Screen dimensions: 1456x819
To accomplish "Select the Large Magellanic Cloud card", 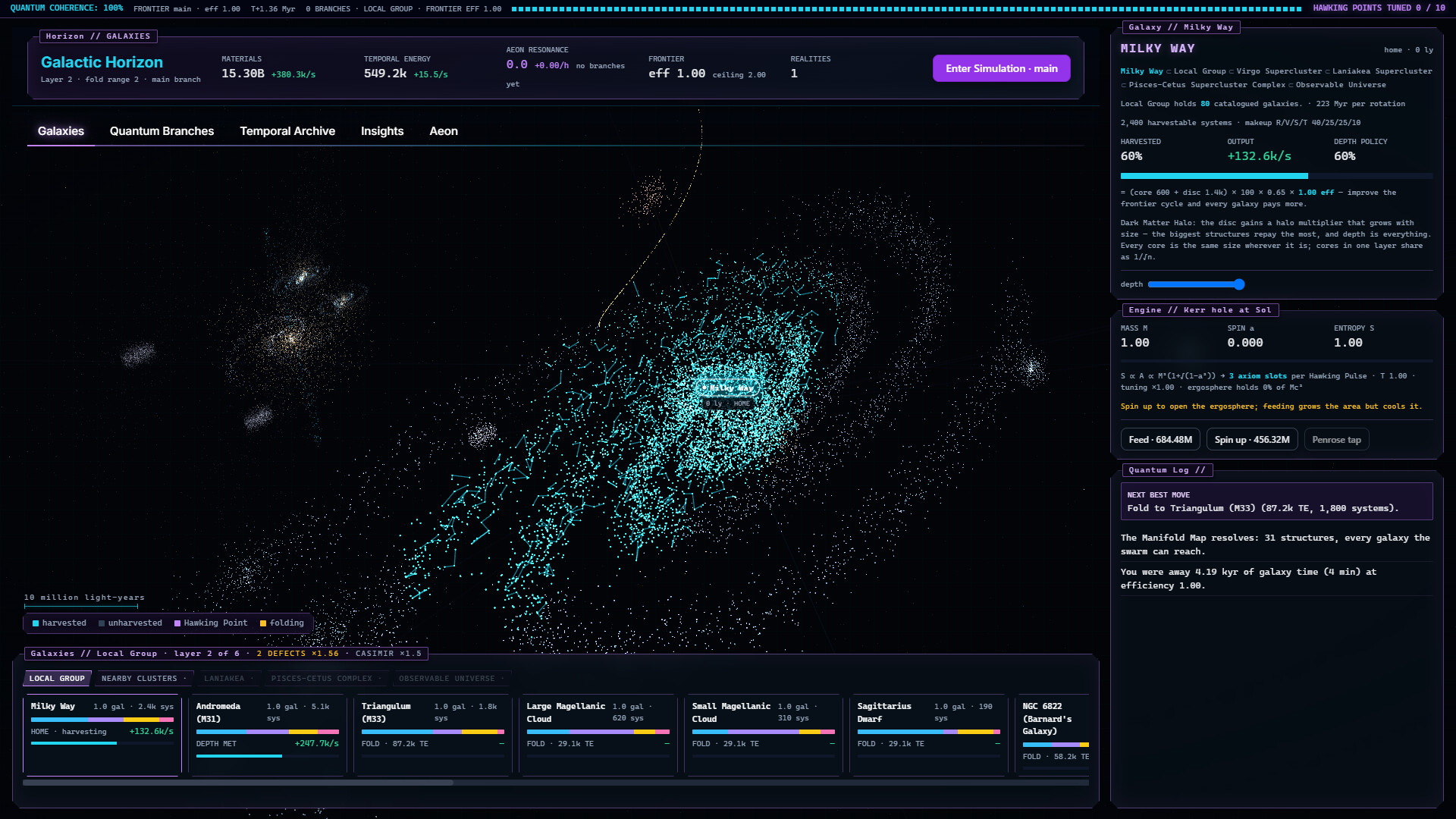I will click(598, 734).
